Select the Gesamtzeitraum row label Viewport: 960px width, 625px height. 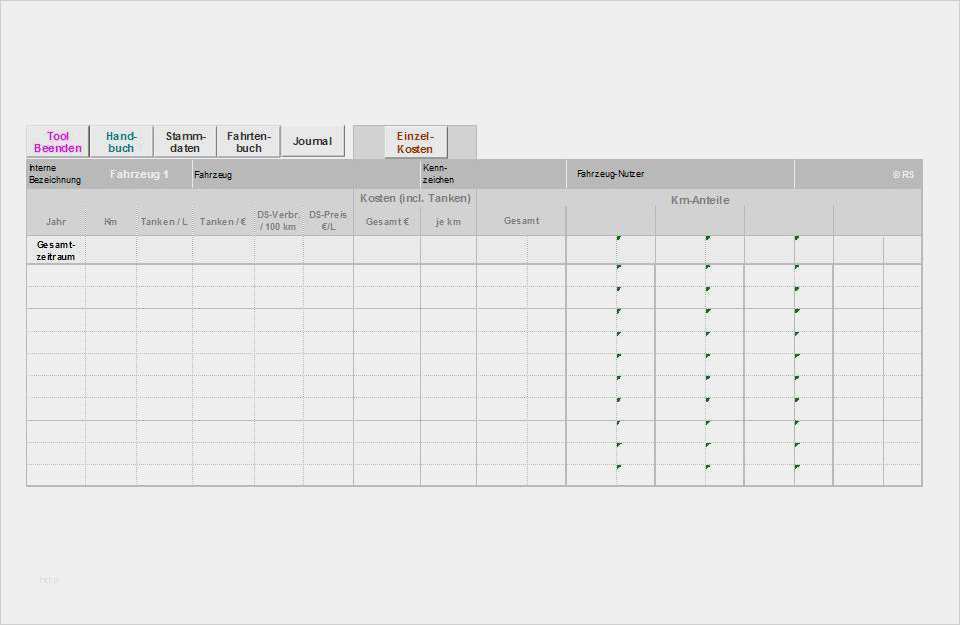56,250
